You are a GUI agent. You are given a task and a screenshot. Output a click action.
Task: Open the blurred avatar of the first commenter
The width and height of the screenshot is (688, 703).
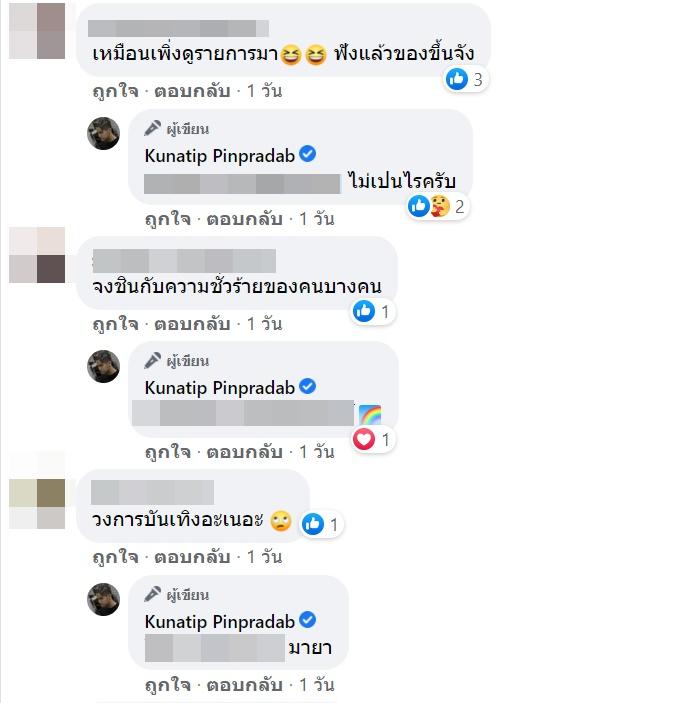(37, 31)
